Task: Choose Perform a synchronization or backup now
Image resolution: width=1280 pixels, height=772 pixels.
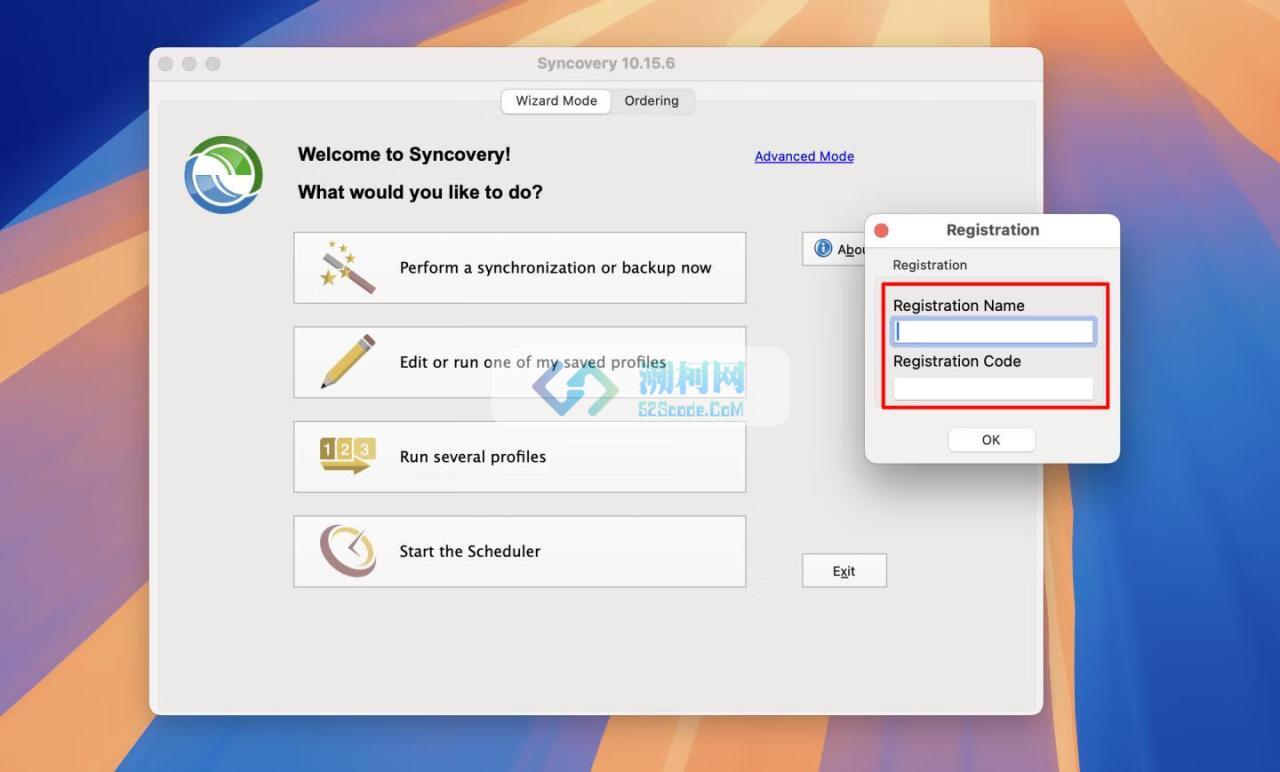Action: [520, 267]
